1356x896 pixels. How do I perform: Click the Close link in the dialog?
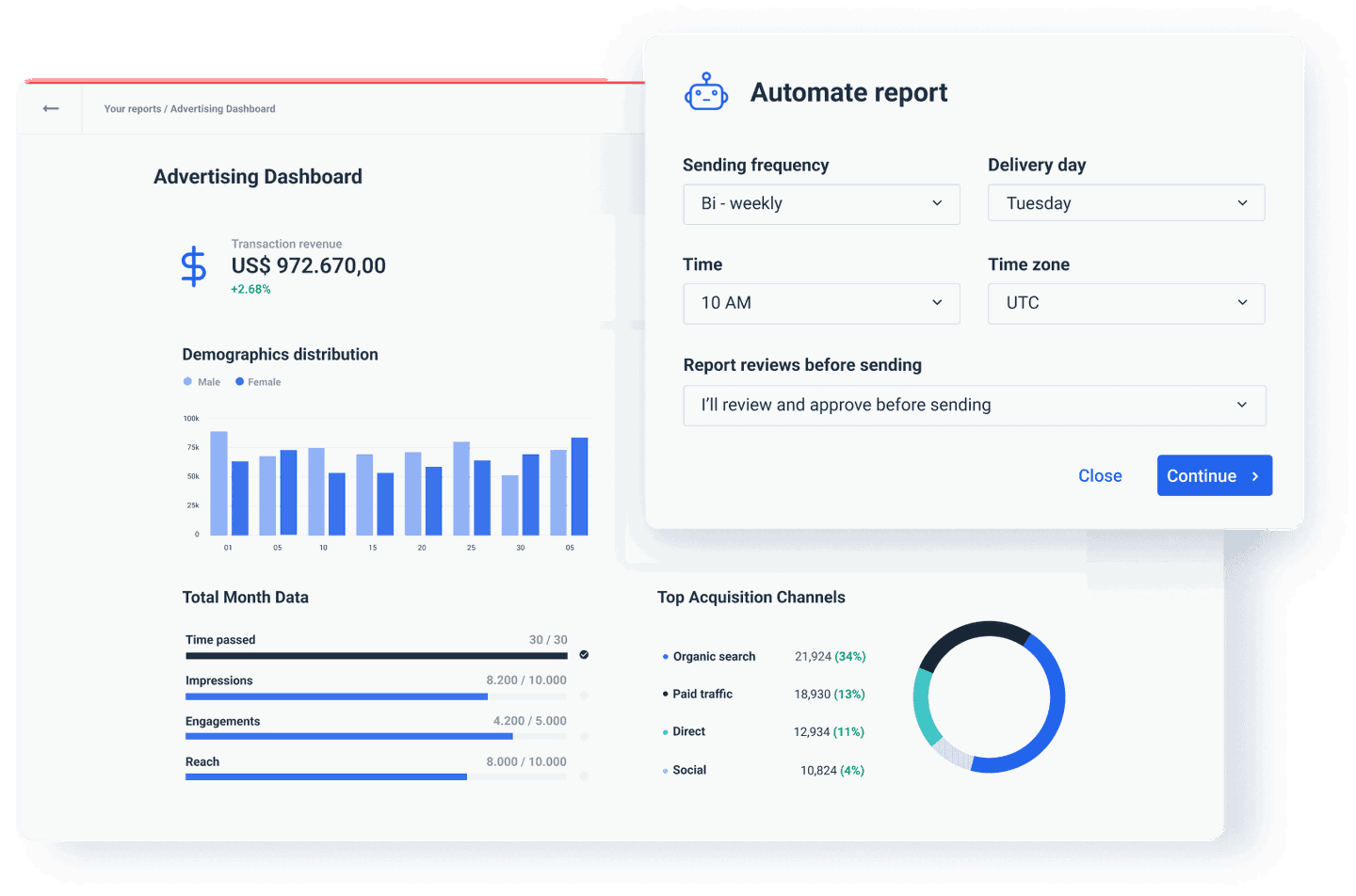tap(1100, 475)
